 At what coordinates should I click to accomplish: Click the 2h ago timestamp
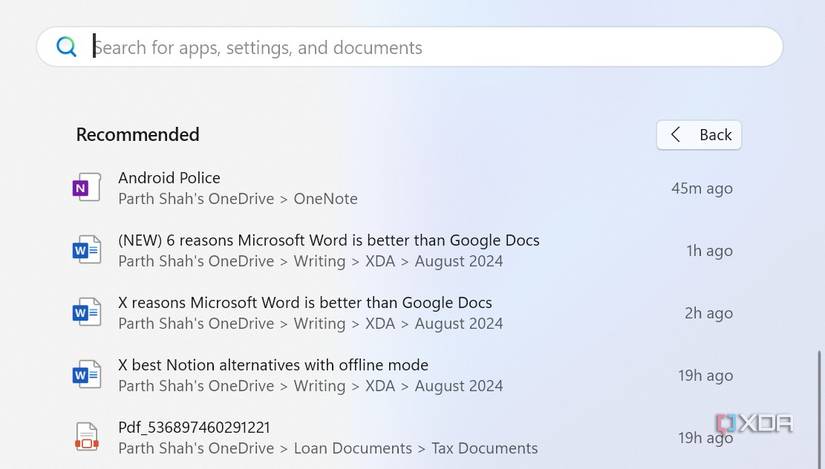pyautogui.click(x=708, y=313)
